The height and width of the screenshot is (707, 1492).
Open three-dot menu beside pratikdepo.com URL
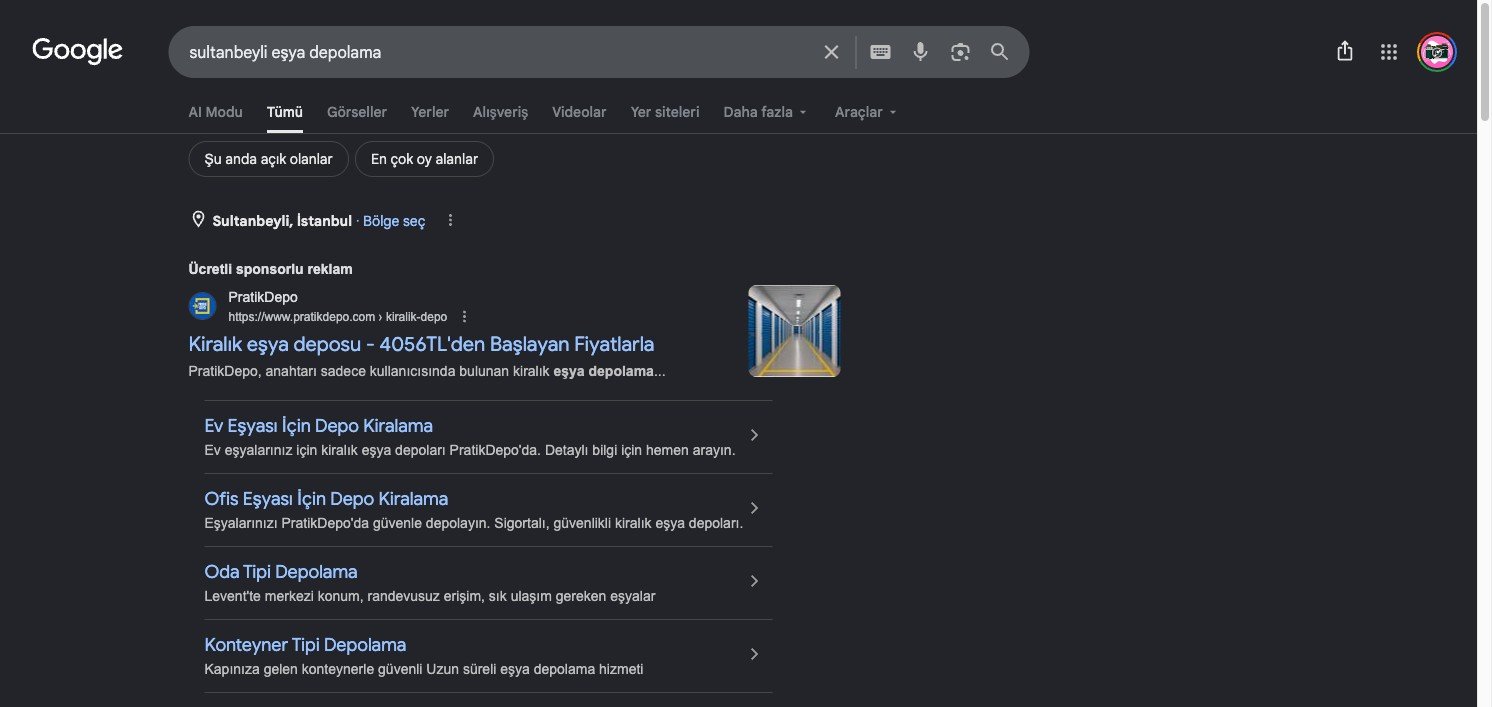coord(464,317)
